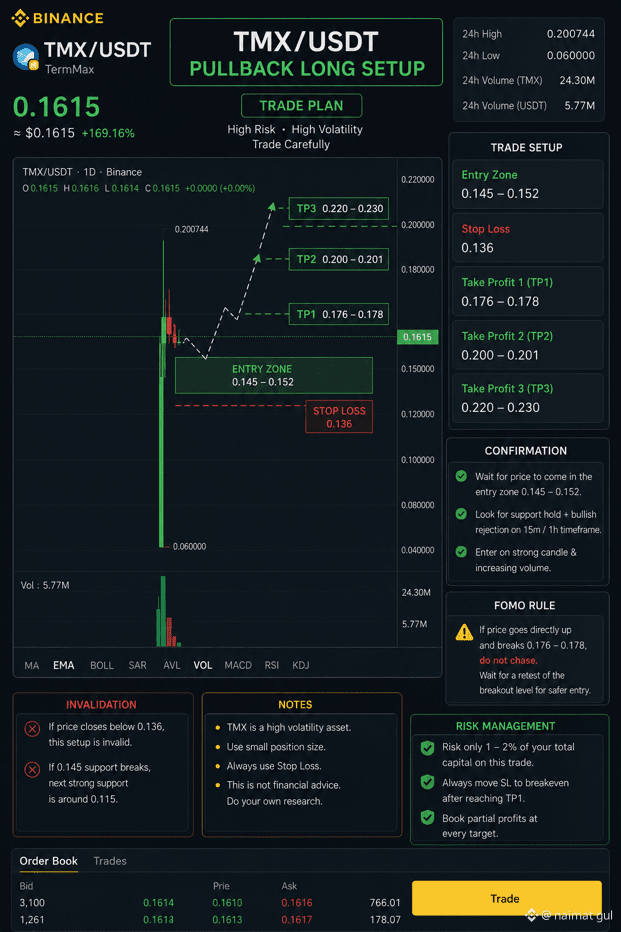Click the 'TermMax' name under the pair title

pyautogui.click(x=70, y=70)
